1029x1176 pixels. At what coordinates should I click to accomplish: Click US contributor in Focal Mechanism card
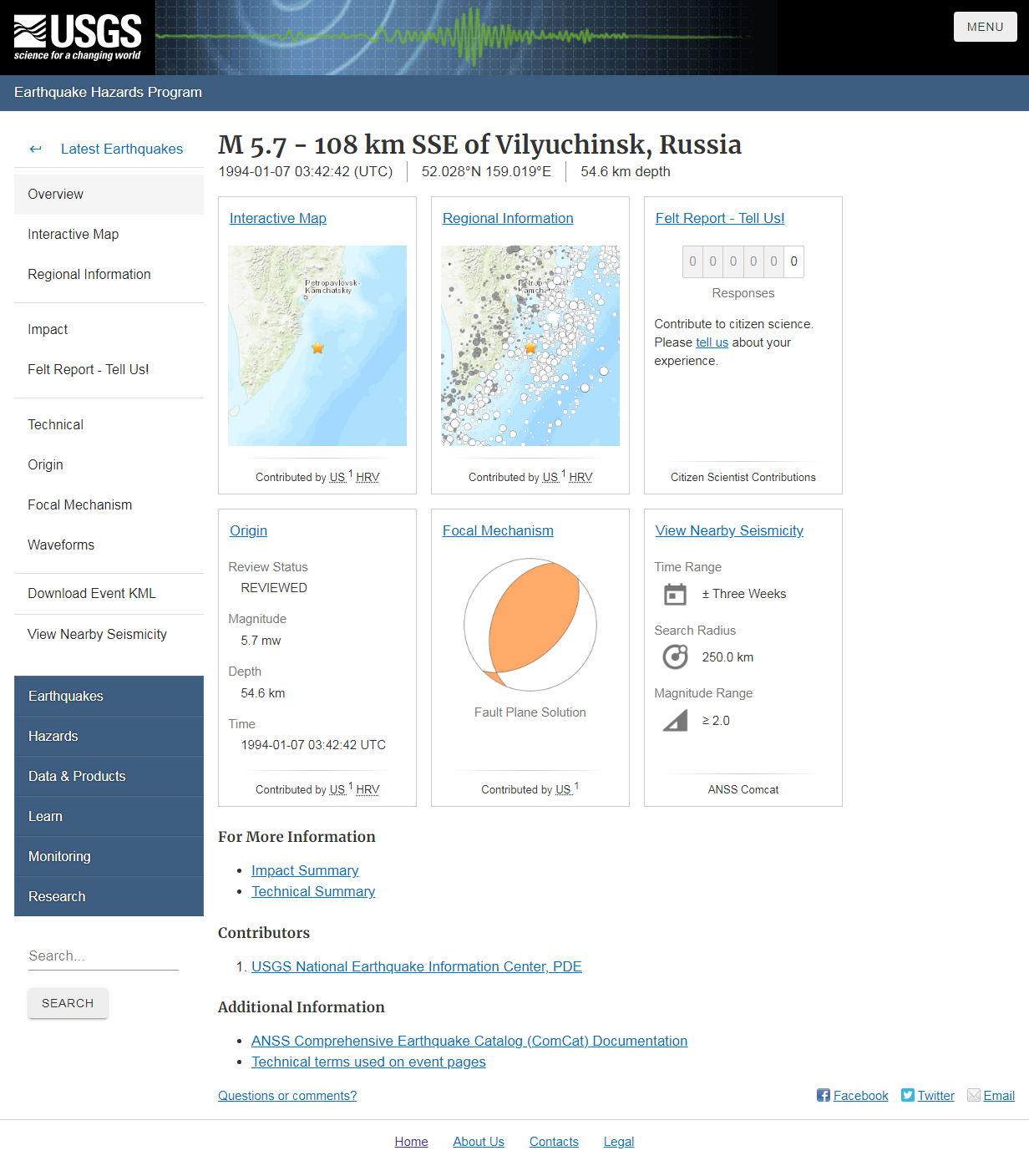(564, 789)
